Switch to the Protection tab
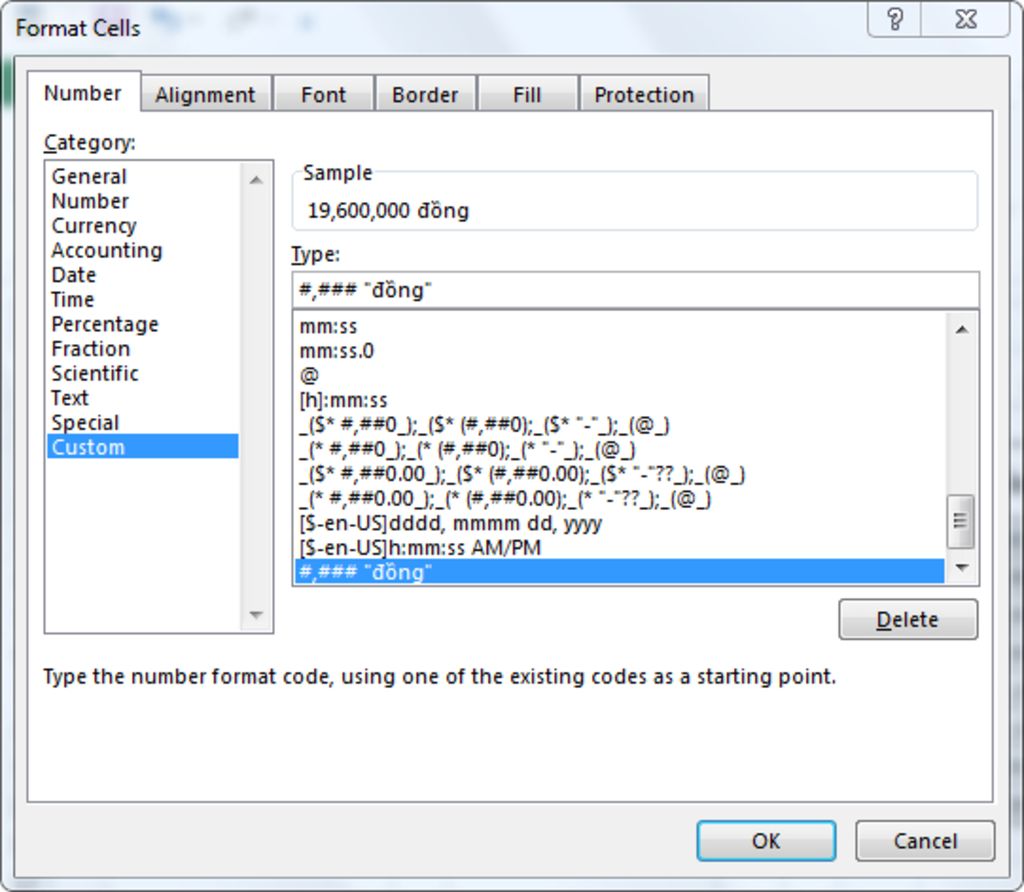This screenshot has width=1024, height=892. tap(643, 95)
